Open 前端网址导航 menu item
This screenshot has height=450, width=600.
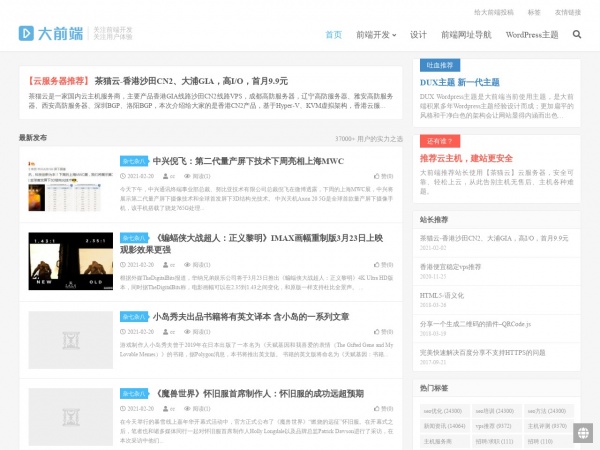pyautogui.click(x=466, y=35)
